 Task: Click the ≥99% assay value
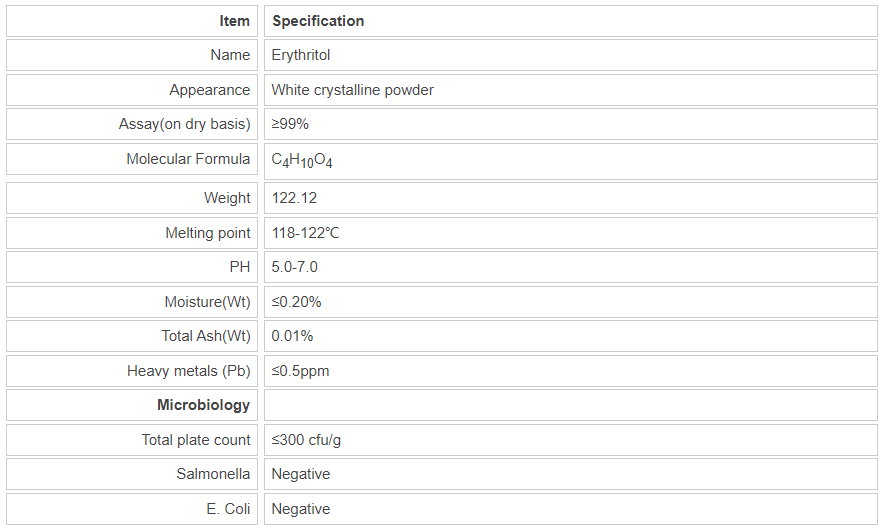(290, 125)
